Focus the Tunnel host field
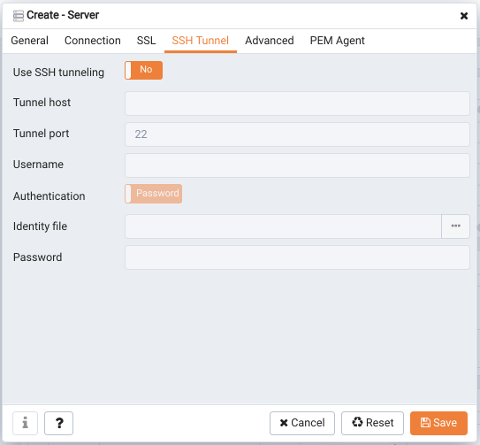This screenshot has width=480, height=445. click(297, 104)
